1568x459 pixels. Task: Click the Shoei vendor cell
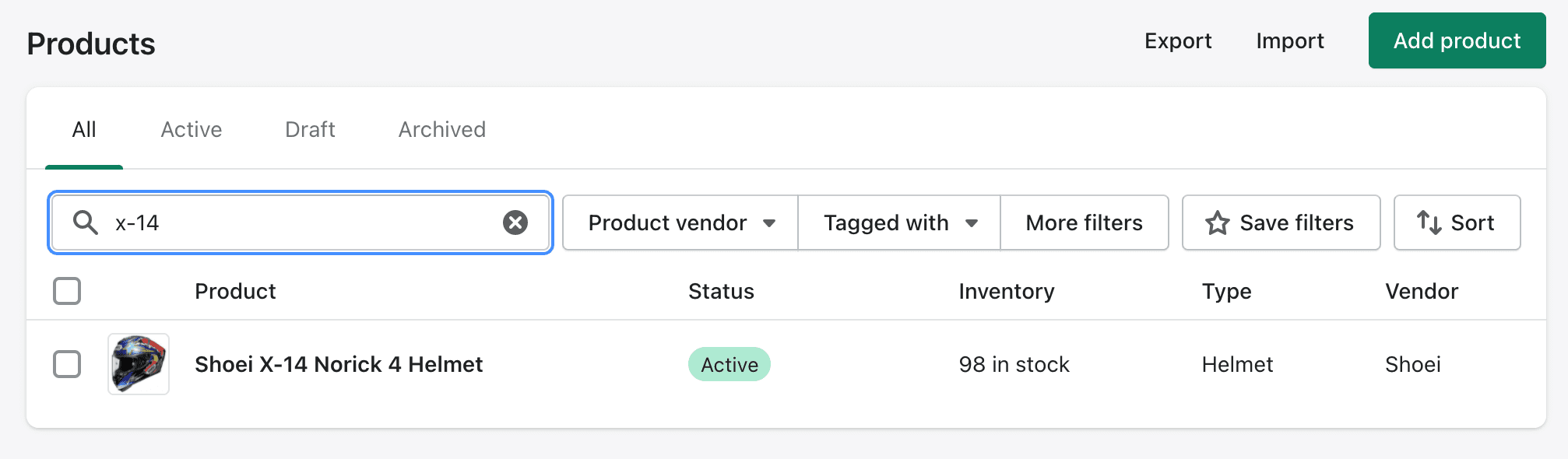pyautogui.click(x=1413, y=364)
